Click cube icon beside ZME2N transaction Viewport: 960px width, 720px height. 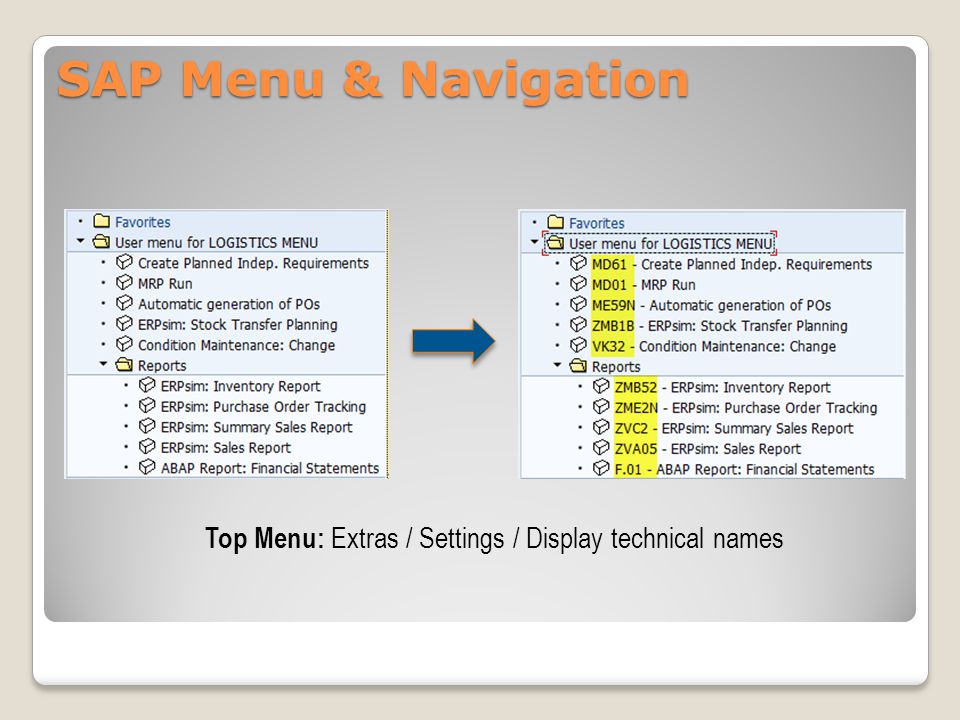point(601,407)
